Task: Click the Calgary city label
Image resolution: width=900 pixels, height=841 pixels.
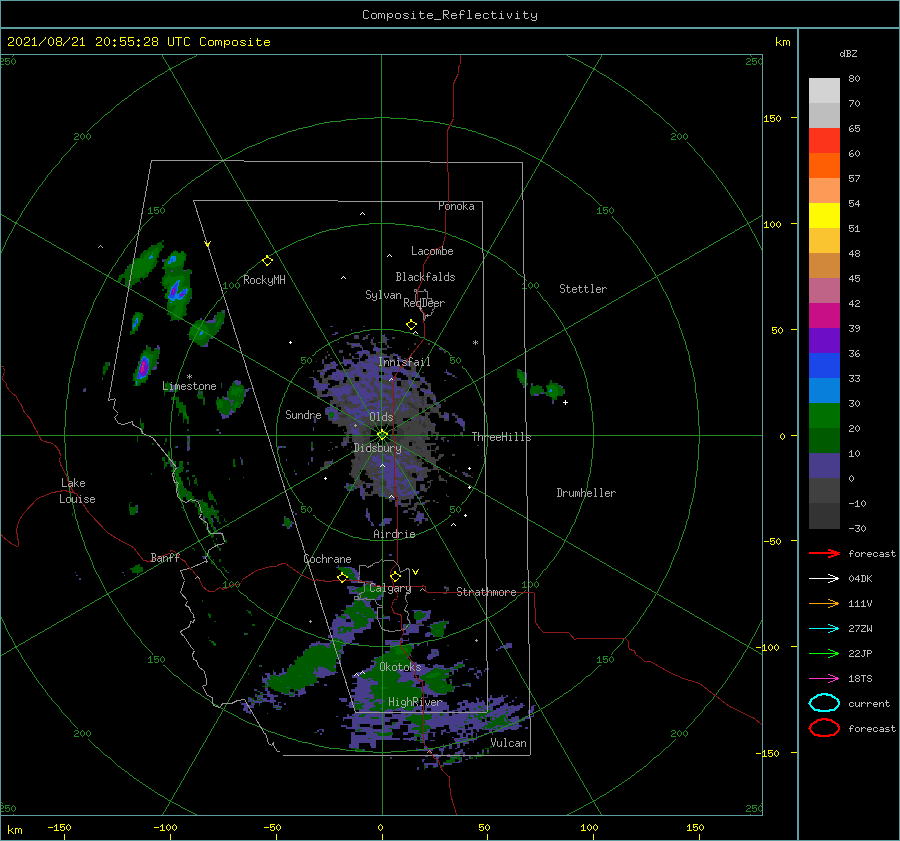Action: (x=390, y=588)
